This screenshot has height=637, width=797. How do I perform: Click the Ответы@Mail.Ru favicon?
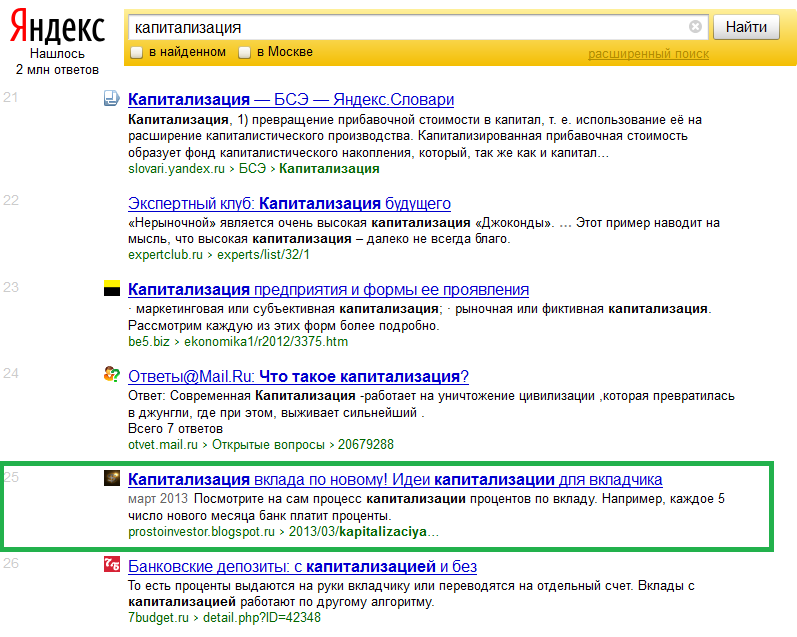coord(111,374)
